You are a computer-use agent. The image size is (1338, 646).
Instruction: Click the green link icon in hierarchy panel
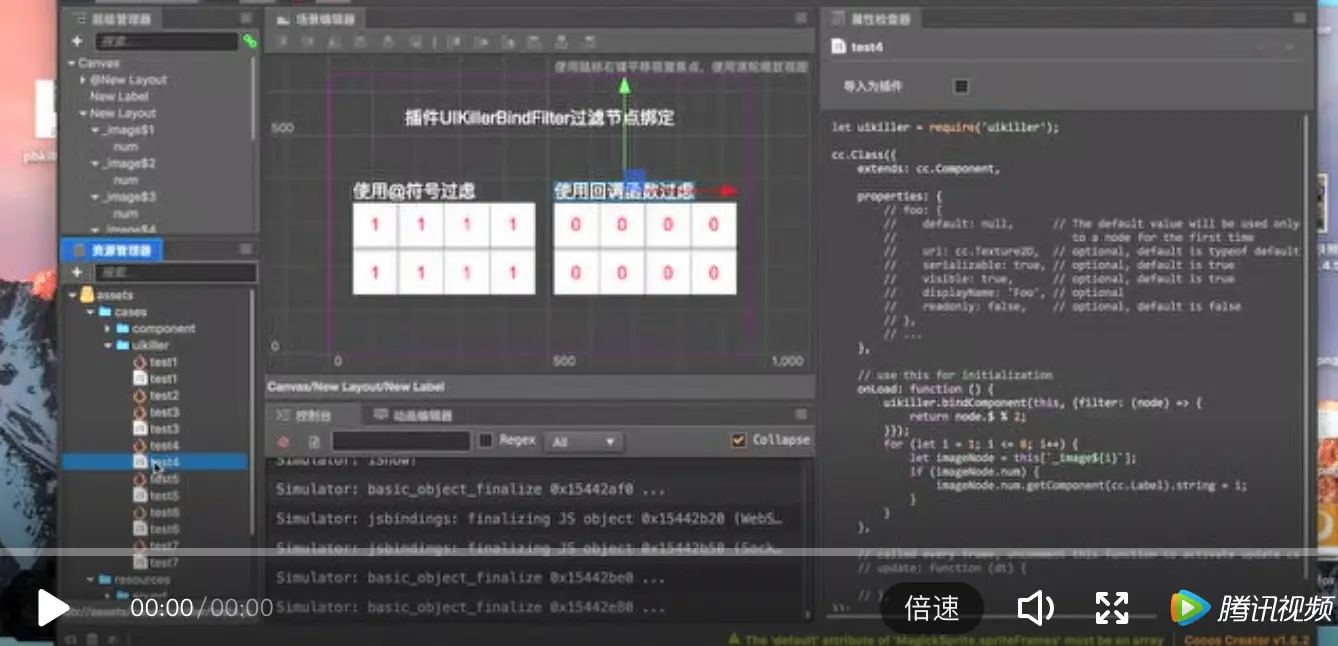[249, 41]
